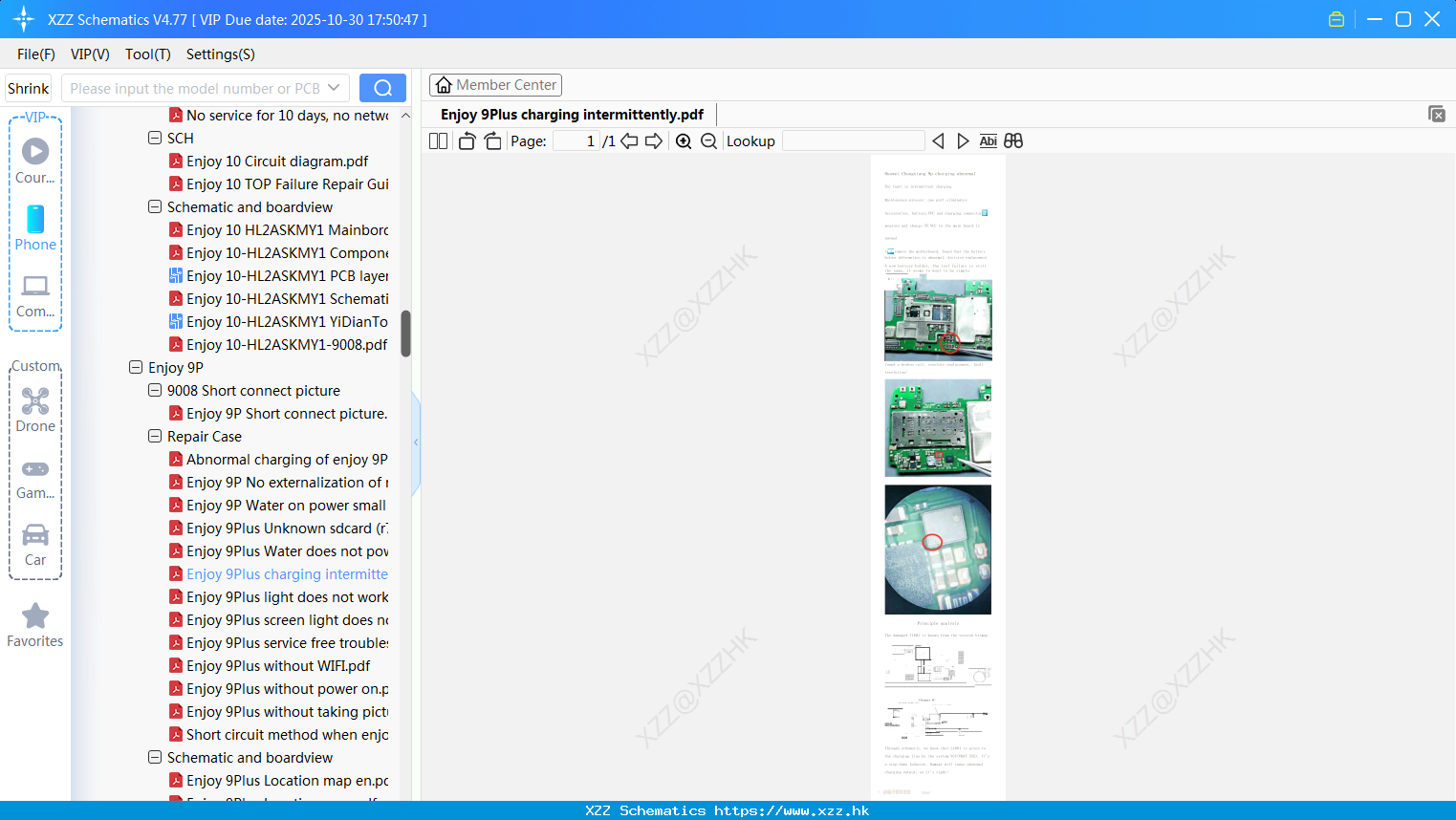1456x820 pixels.
Task: Select the Phone category icon
Action: (x=35, y=227)
